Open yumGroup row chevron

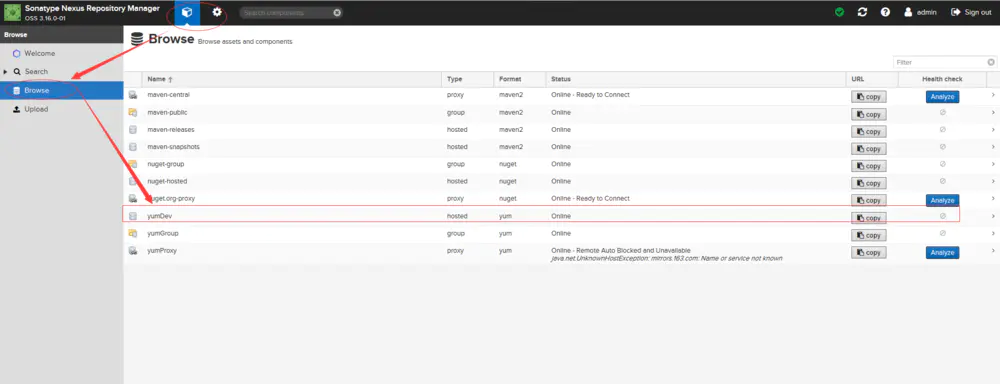tap(992, 233)
